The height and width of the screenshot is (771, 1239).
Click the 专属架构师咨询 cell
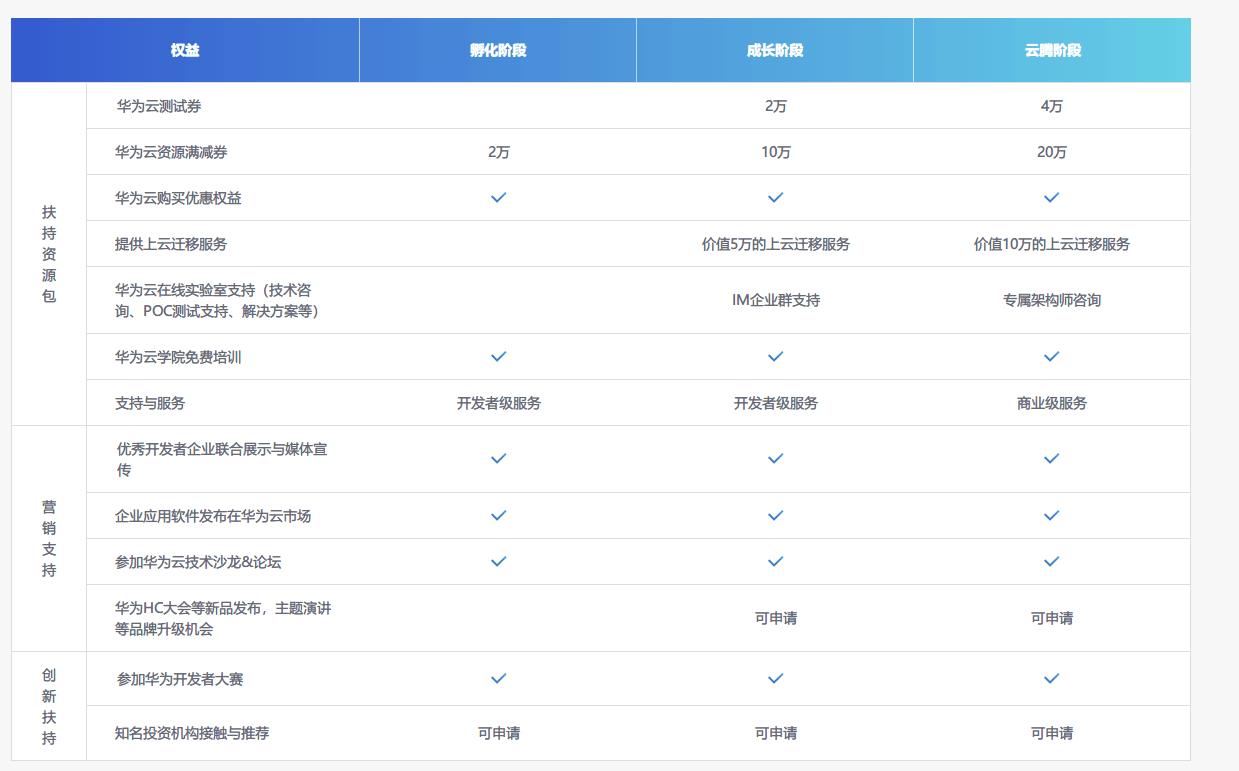coord(1051,300)
